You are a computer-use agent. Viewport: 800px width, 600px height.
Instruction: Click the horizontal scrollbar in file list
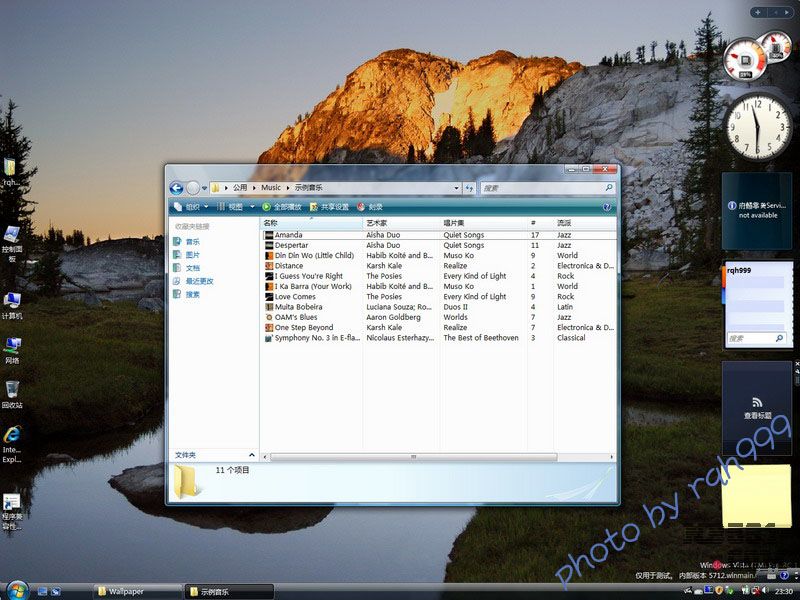click(x=413, y=457)
